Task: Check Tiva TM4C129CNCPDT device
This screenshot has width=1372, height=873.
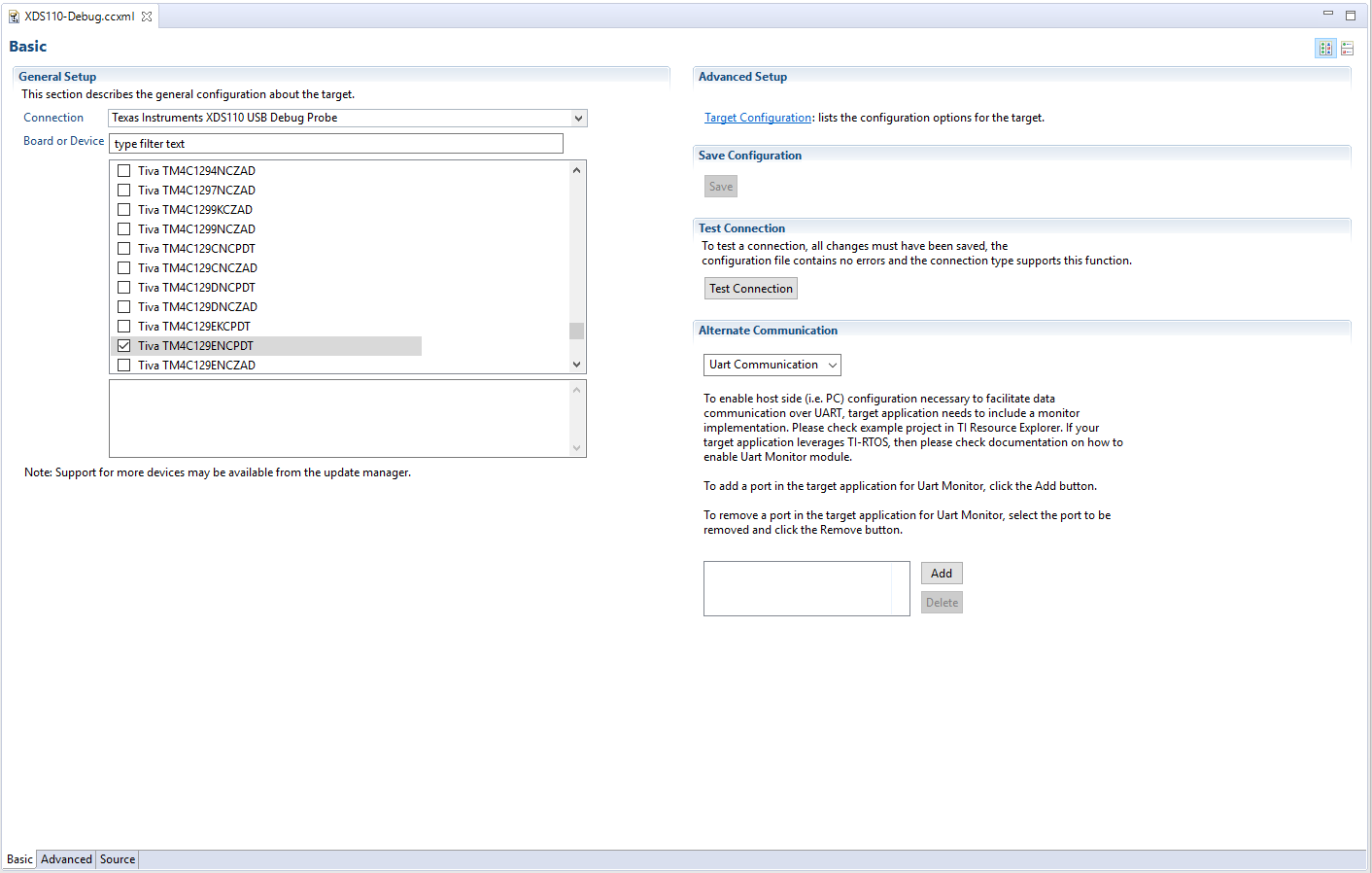Action: 123,248
